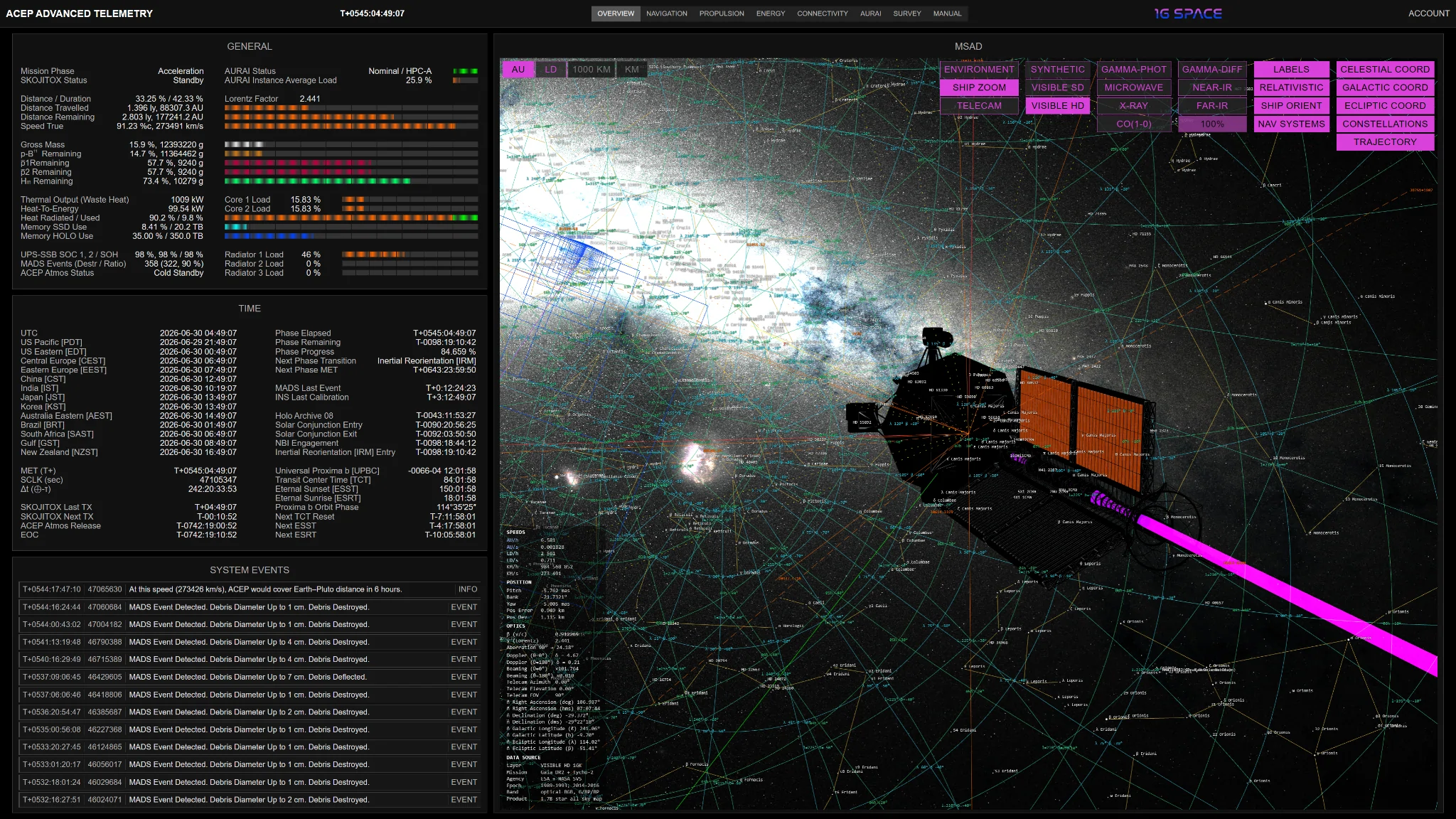The width and height of the screenshot is (1456, 819).
Task: Click the Core 1 Load bar
Action: click(x=409, y=200)
